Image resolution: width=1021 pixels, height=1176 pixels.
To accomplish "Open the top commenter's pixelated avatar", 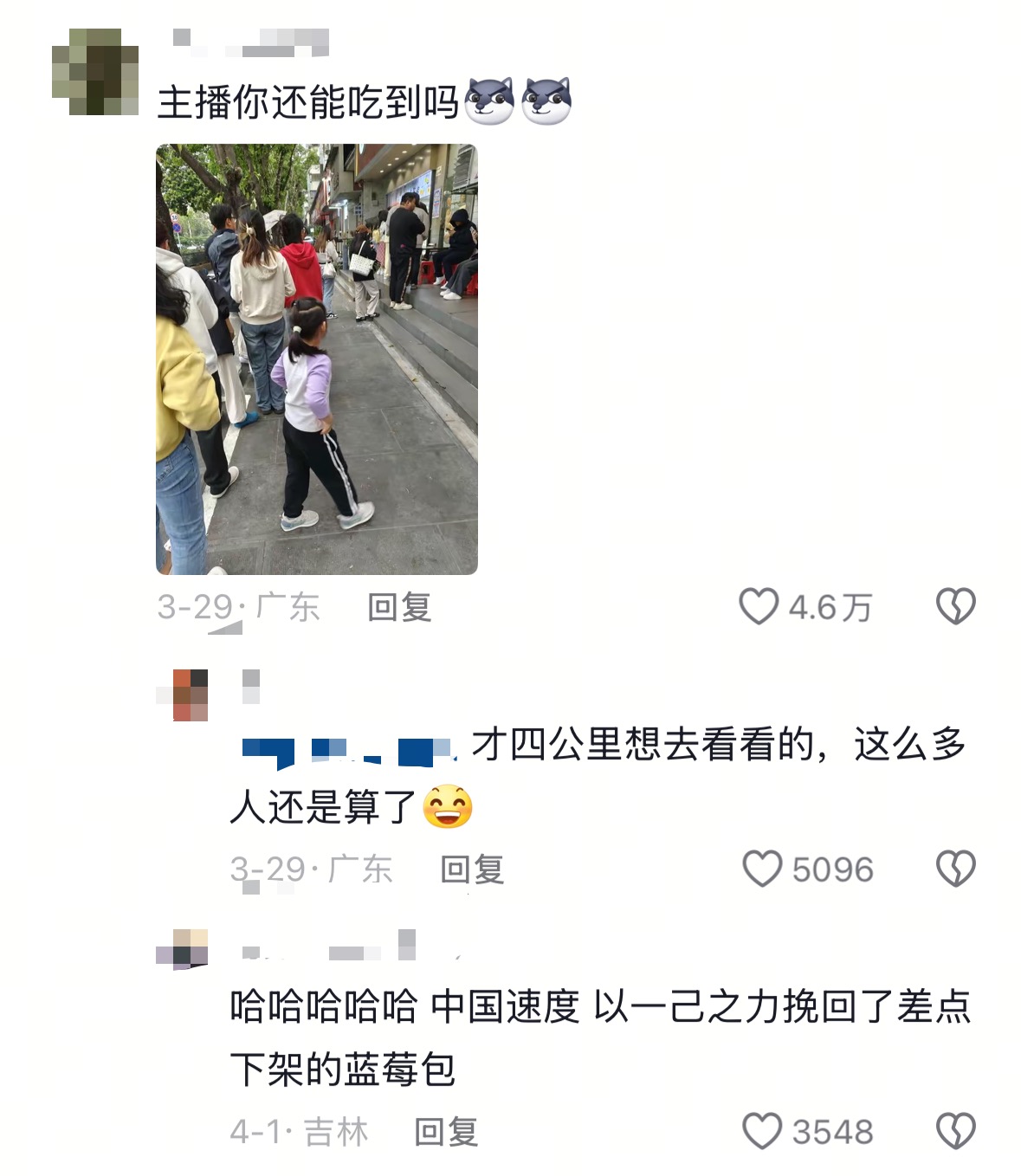I will [x=95, y=72].
